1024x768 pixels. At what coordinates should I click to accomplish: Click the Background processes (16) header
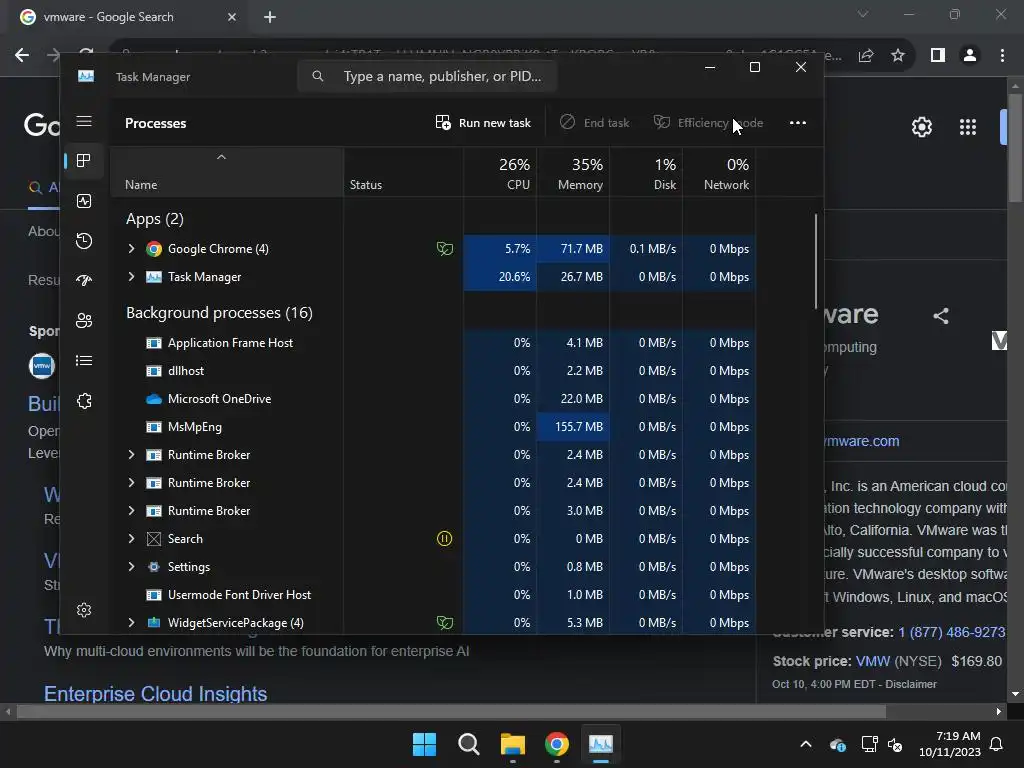219,313
